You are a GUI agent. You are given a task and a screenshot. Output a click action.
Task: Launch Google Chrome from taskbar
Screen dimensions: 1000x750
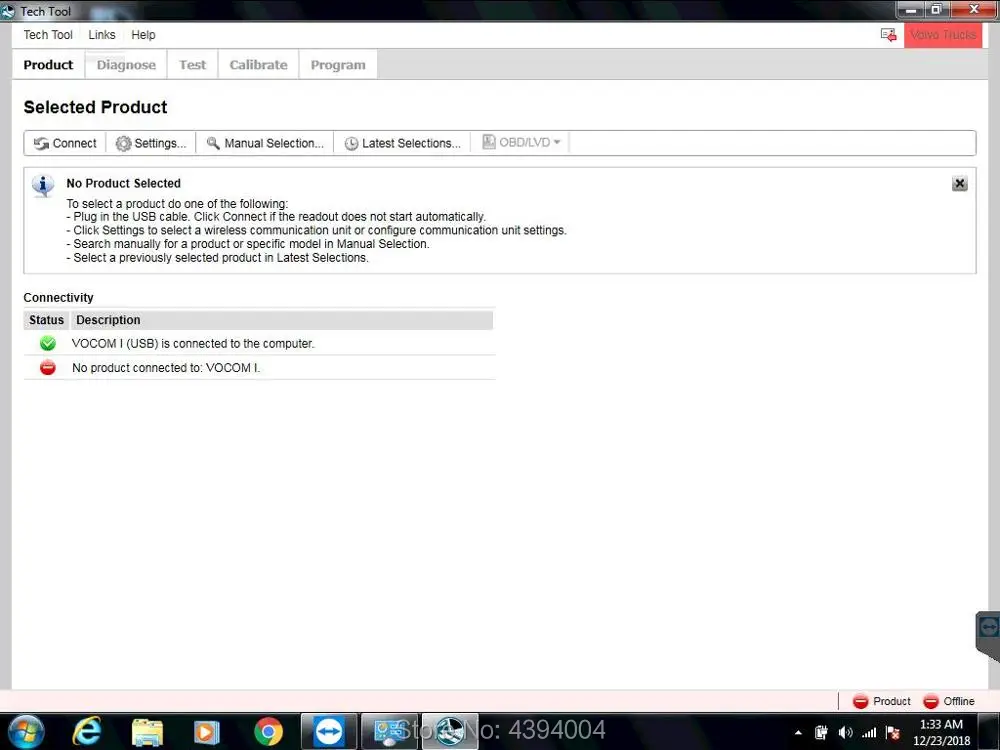(268, 732)
